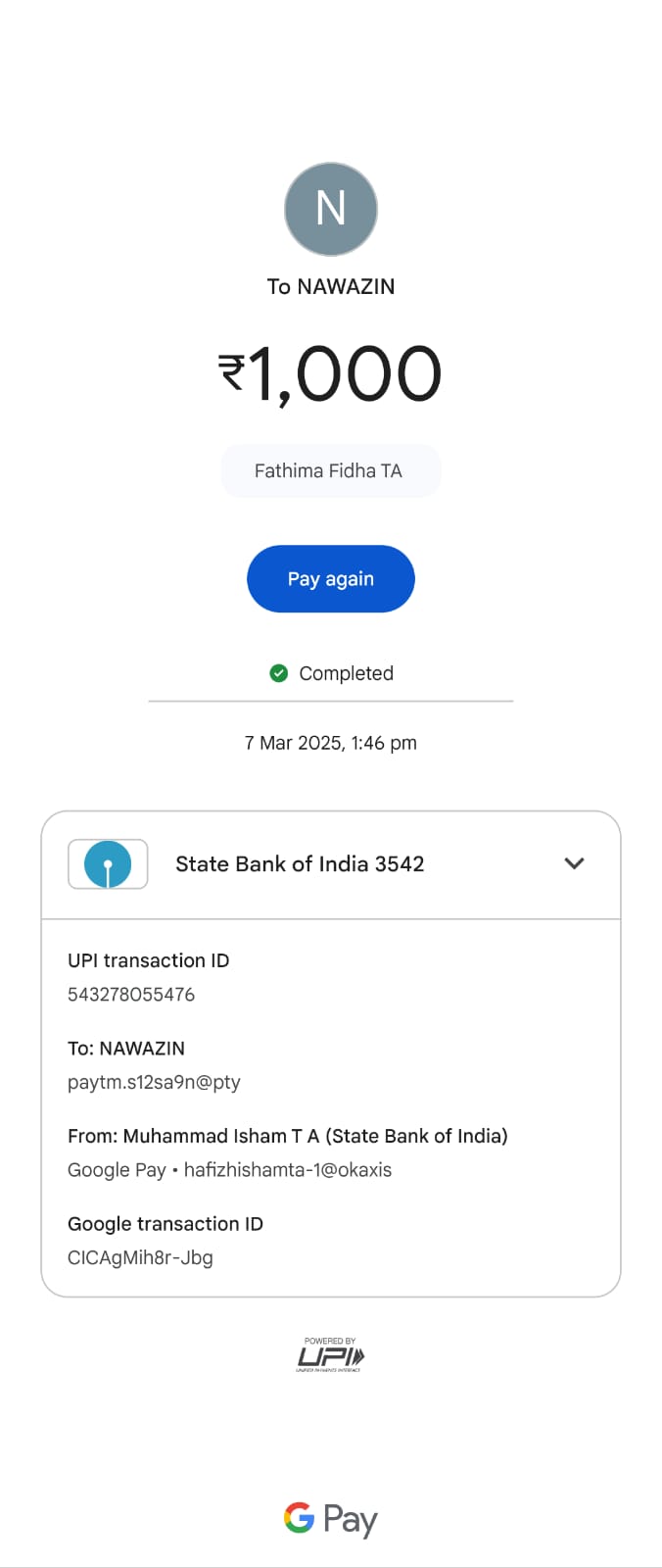Image resolution: width=662 pixels, height=1568 pixels.
Task: Tap the UPI number 543278055476
Action: 131,995
